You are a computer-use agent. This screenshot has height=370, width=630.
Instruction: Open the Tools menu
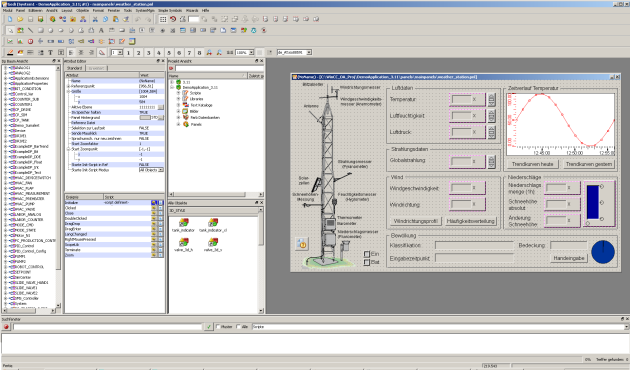point(127,10)
